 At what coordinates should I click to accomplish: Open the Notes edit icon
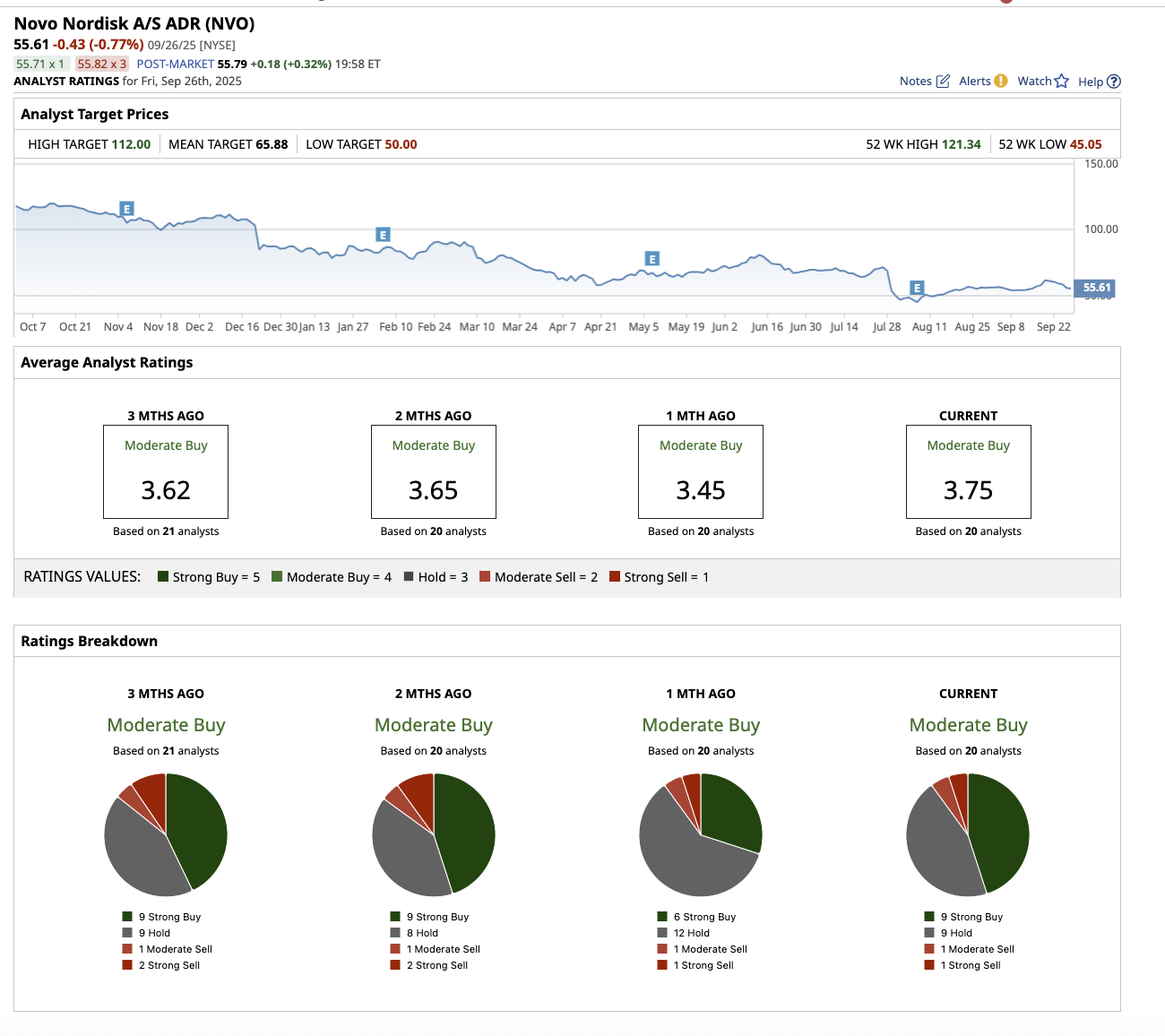coord(943,82)
